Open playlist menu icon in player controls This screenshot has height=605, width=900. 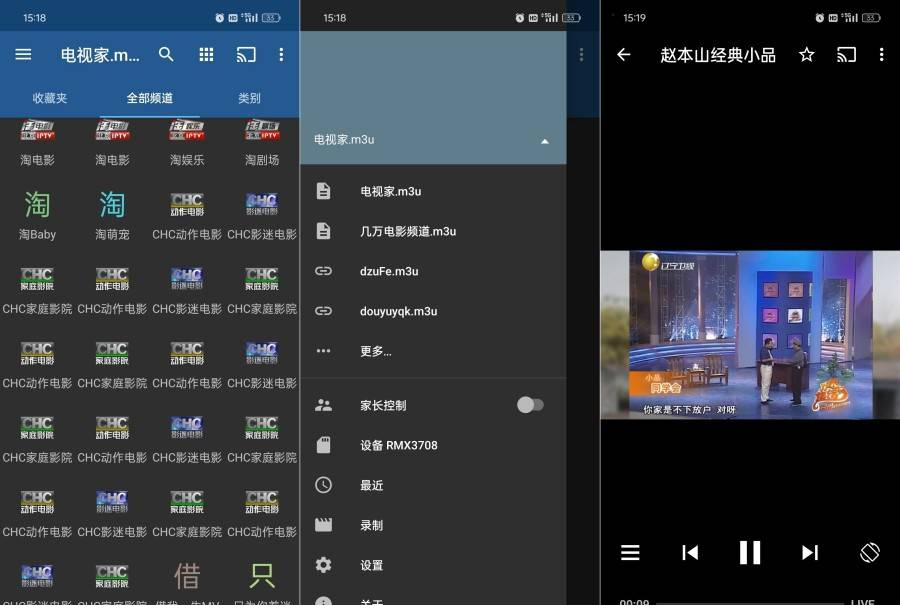coord(630,552)
